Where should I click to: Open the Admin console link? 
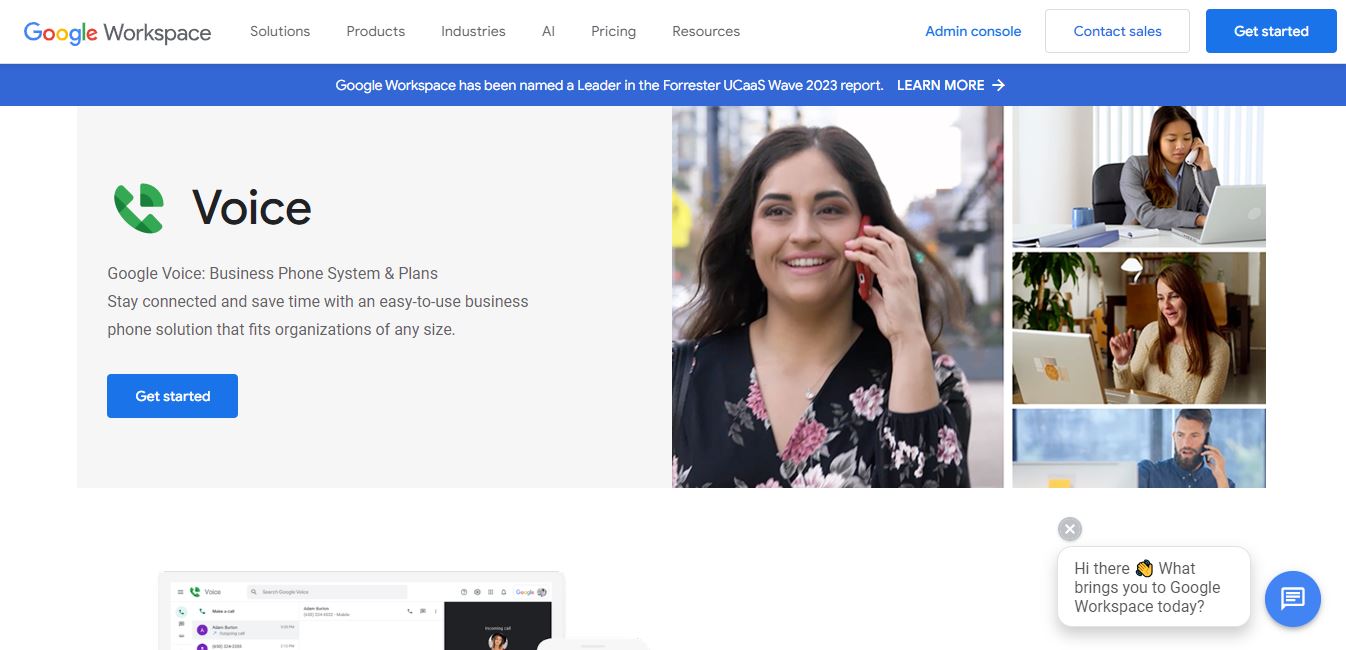coord(973,31)
